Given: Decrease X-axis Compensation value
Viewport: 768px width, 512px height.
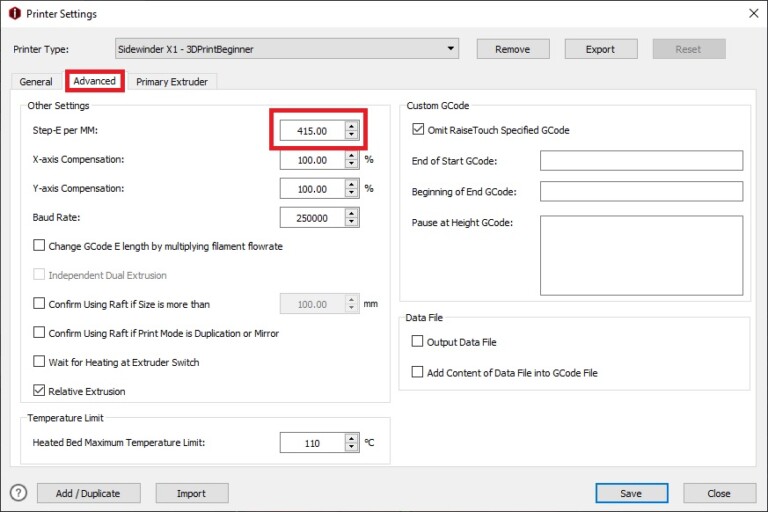Looking at the screenshot, I should pyautogui.click(x=352, y=164).
